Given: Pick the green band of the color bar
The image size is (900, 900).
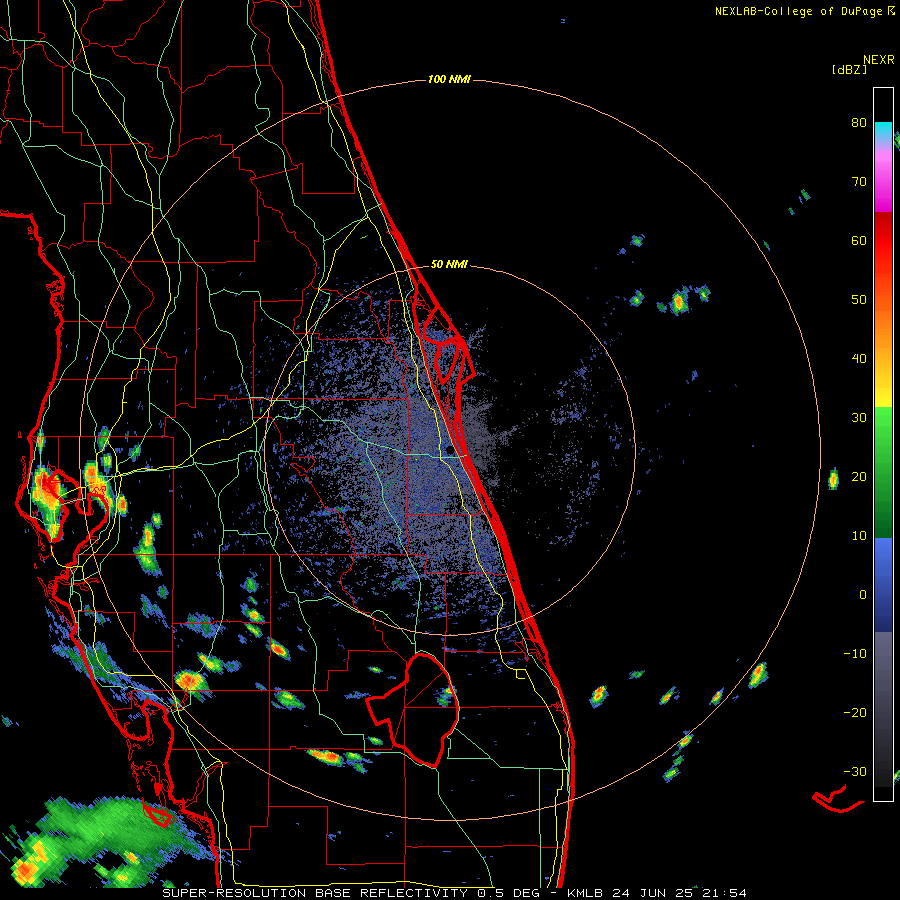Looking at the screenshot, I should pyautogui.click(x=883, y=472).
